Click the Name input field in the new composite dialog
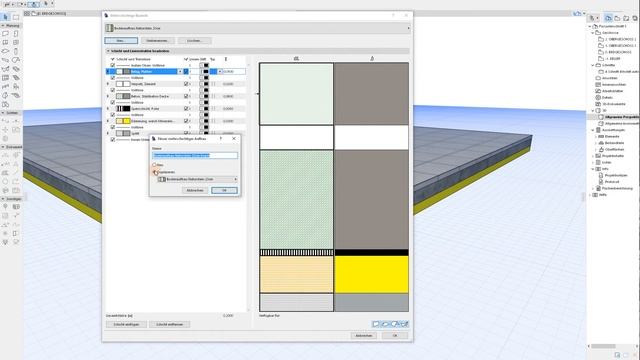Image resolution: width=640 pixels, height=360 pixels. pos(195,156)
